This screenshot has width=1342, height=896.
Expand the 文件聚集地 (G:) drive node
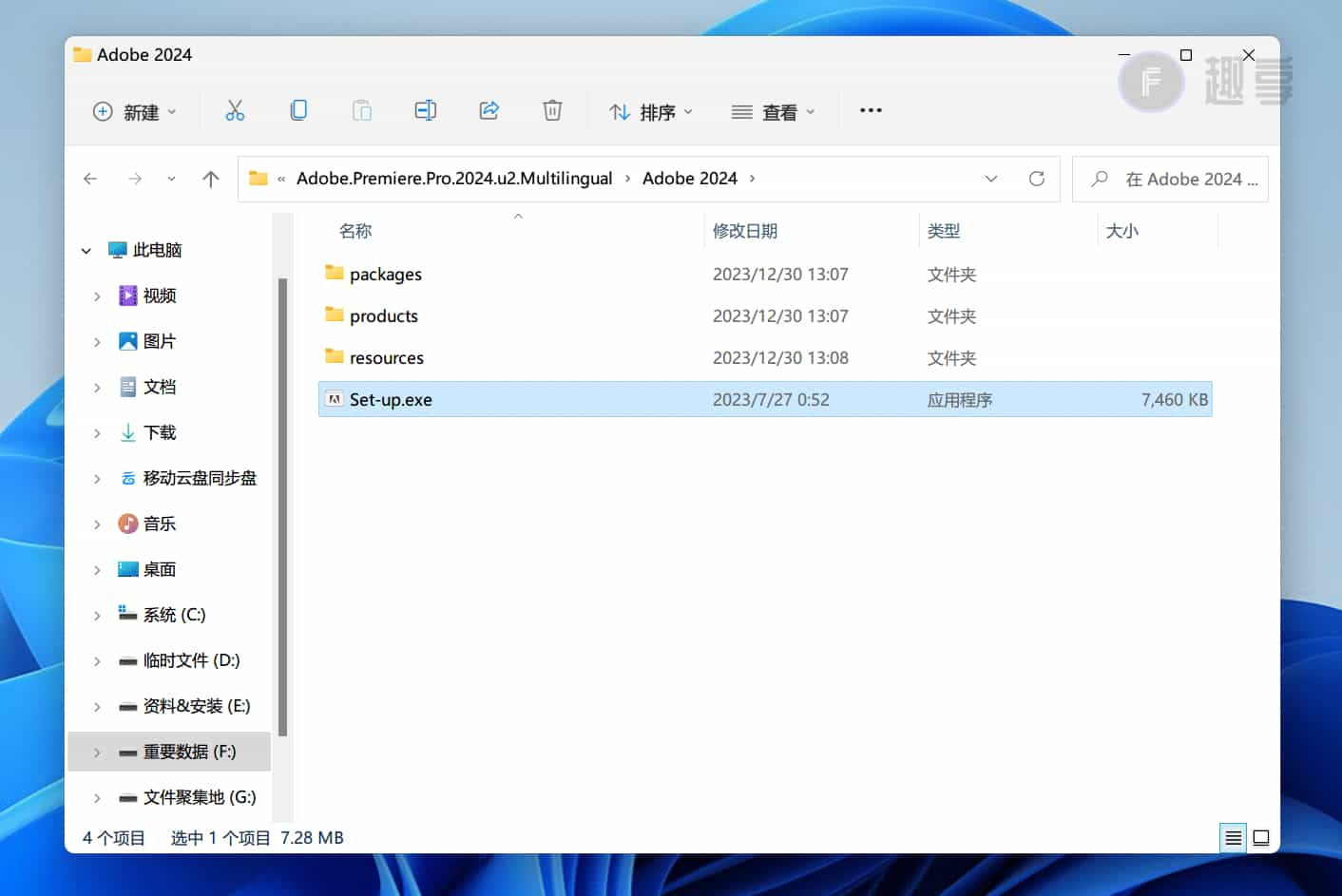97,798
